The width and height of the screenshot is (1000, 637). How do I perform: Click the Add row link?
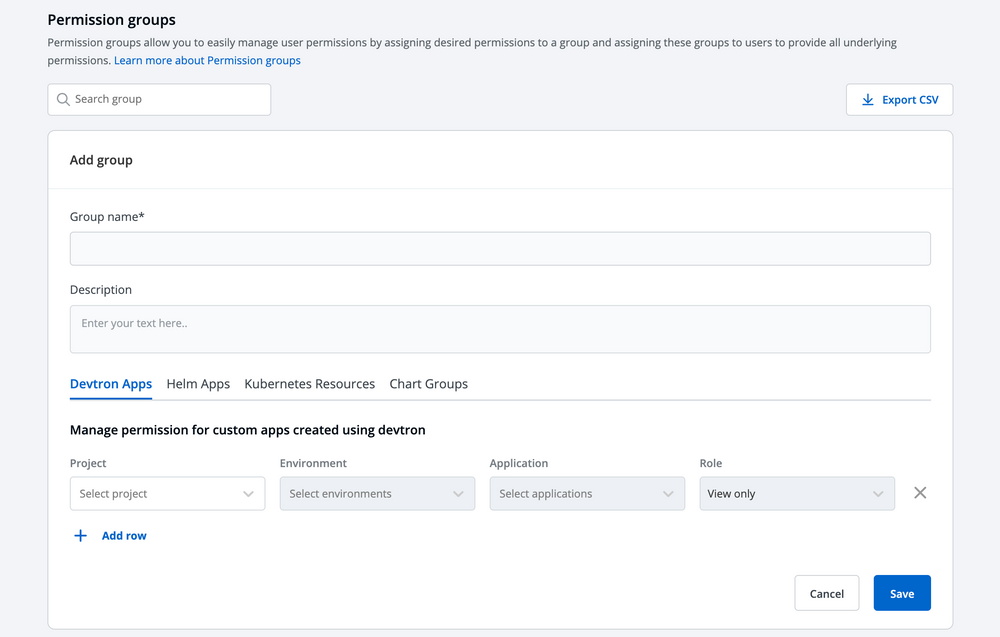pyautogui.click(x=123, y=535)
